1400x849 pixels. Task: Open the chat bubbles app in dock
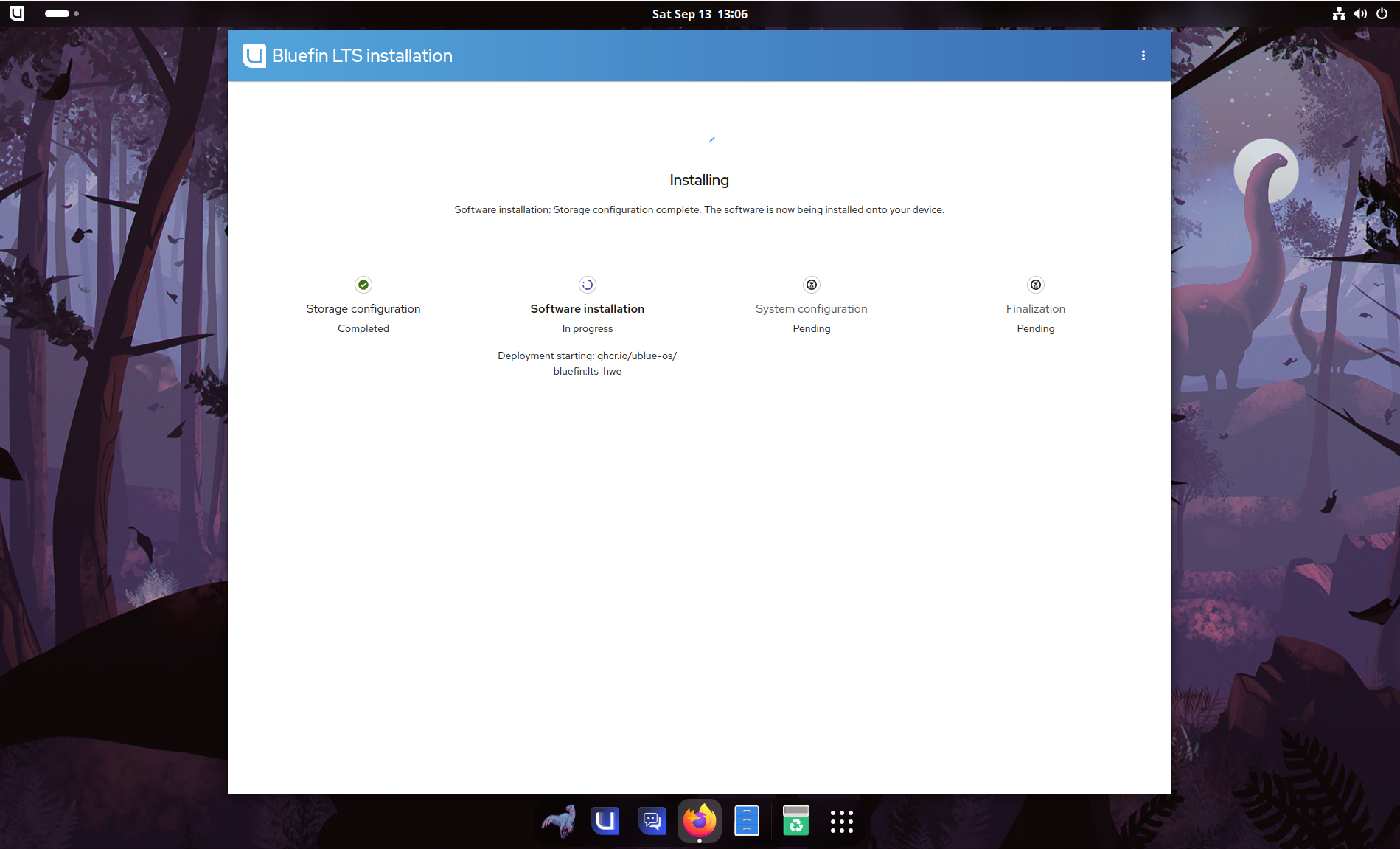[652, 821]
